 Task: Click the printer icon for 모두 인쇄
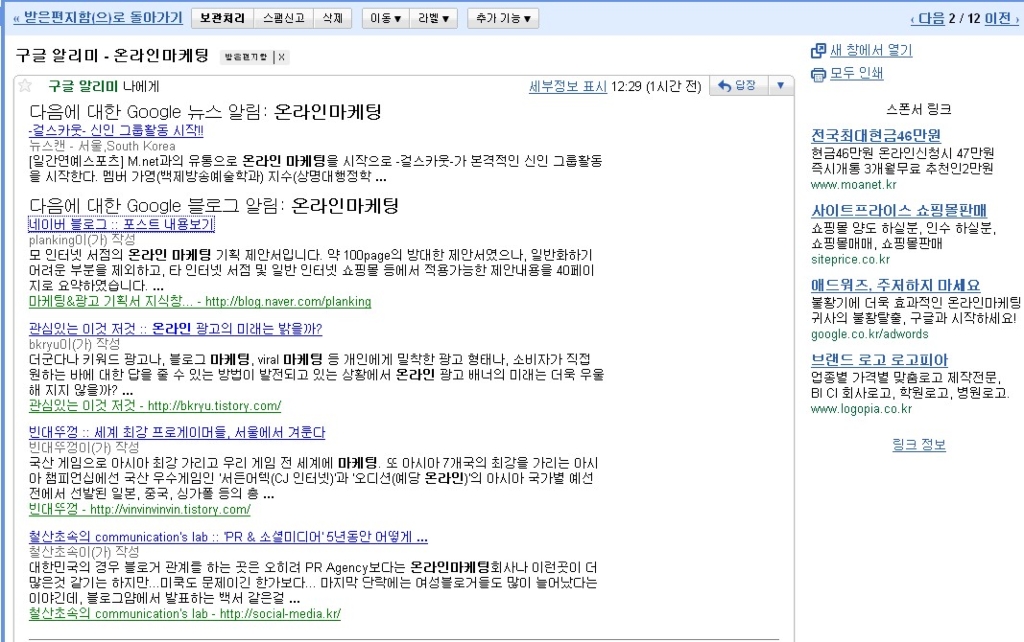click(x=818, y=74)
